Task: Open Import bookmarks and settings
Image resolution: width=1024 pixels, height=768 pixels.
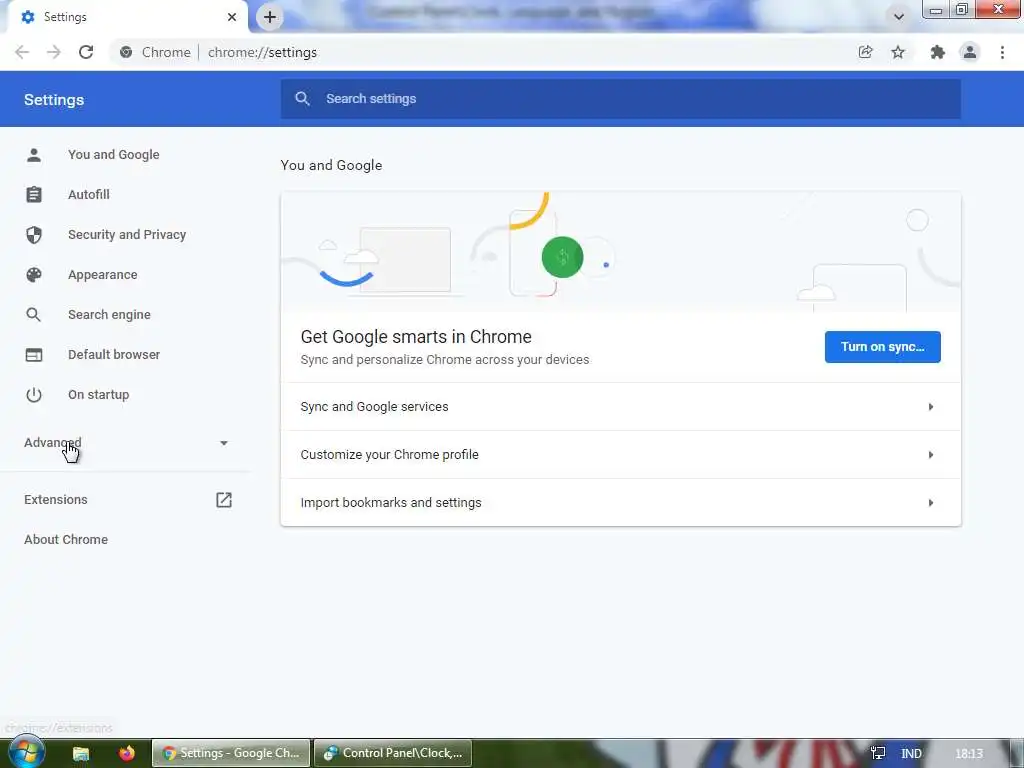Action: 620,503
